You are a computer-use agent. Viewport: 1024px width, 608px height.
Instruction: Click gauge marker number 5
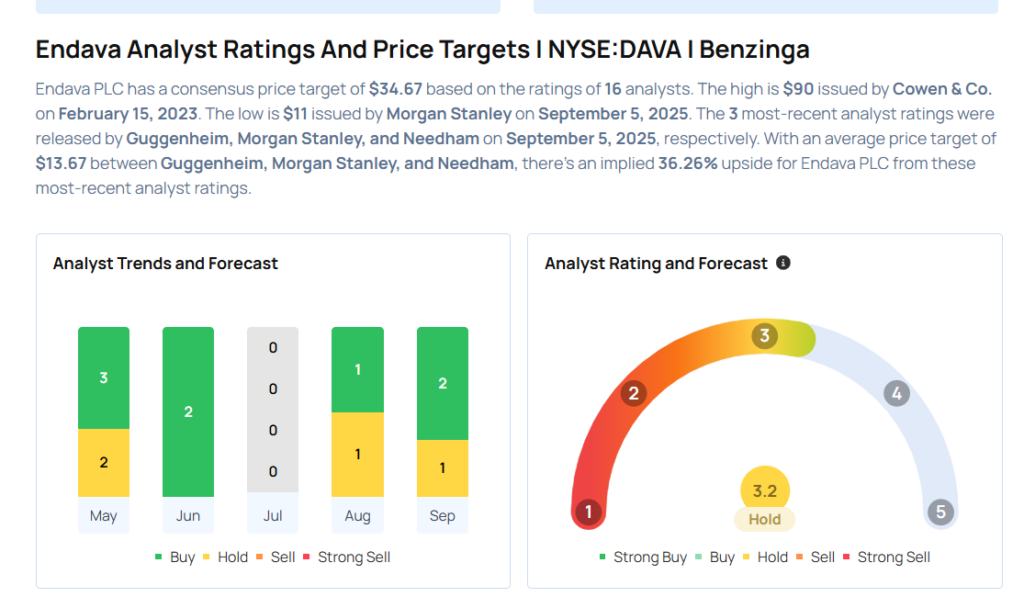tap(940, 513)
